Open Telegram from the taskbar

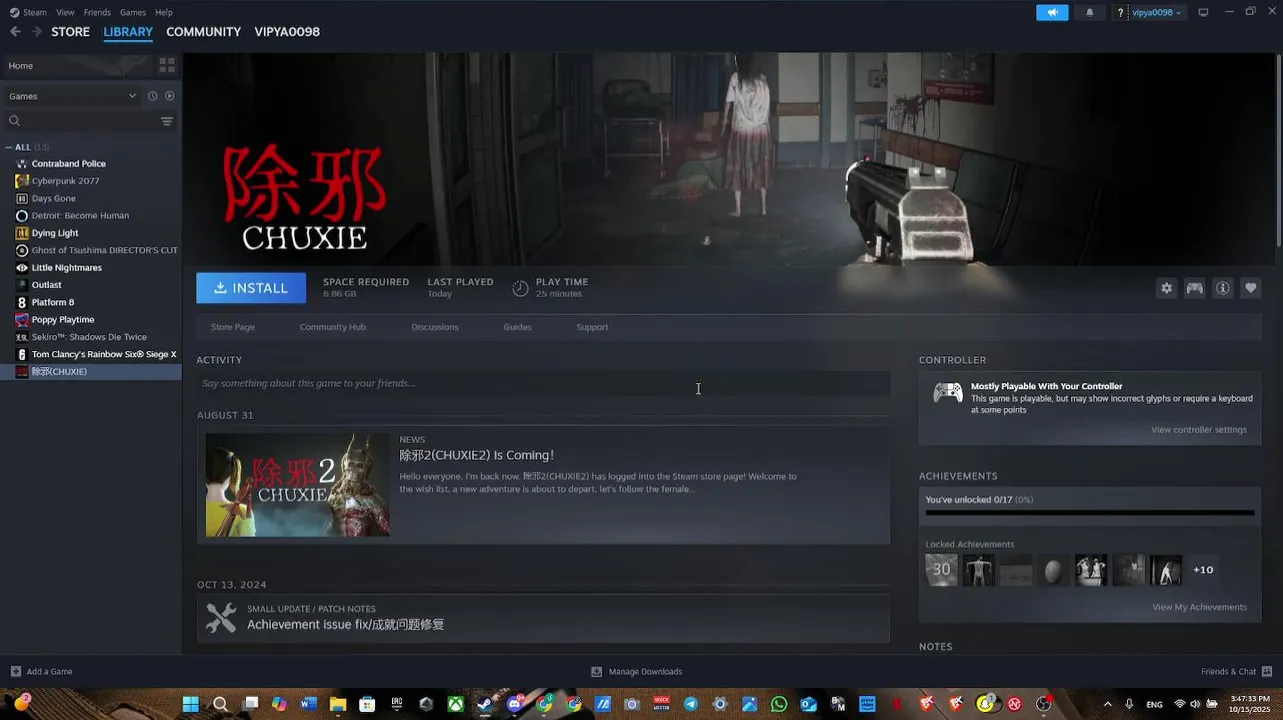coord(690,704)
